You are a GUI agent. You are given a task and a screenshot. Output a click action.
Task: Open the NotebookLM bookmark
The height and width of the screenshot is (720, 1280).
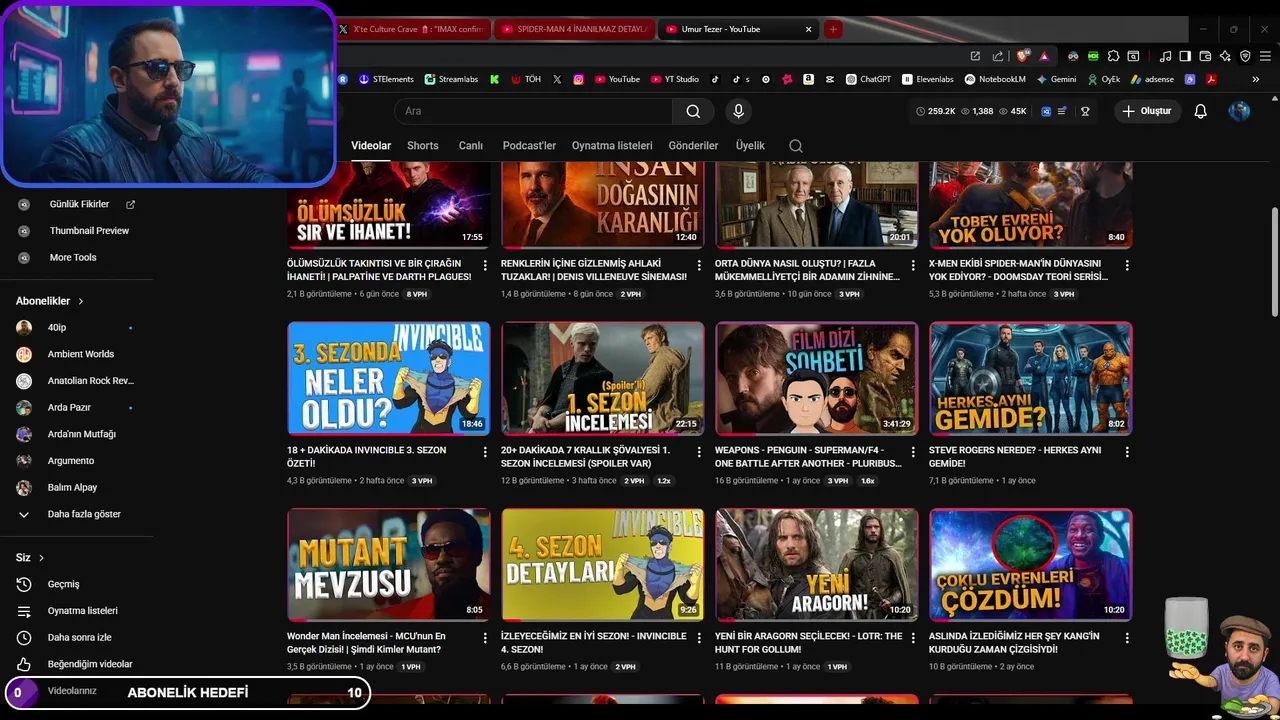(995, 79)
